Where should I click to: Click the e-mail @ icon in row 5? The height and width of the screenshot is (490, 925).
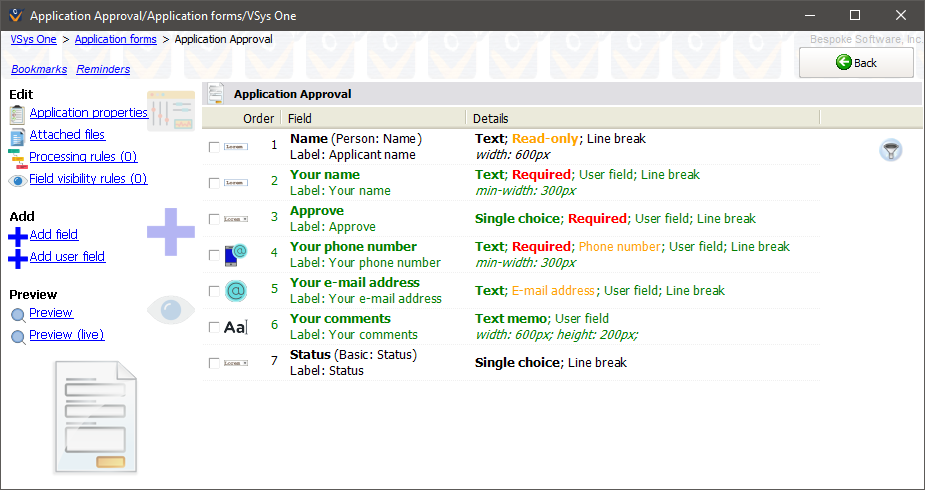pyautogui.click(x=235, y=291)
